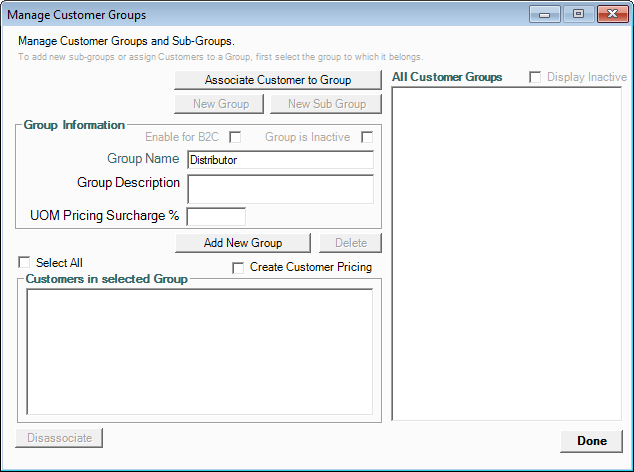
Task: Maximize the Manage Customer Groups window
Action: coord(577,15)
